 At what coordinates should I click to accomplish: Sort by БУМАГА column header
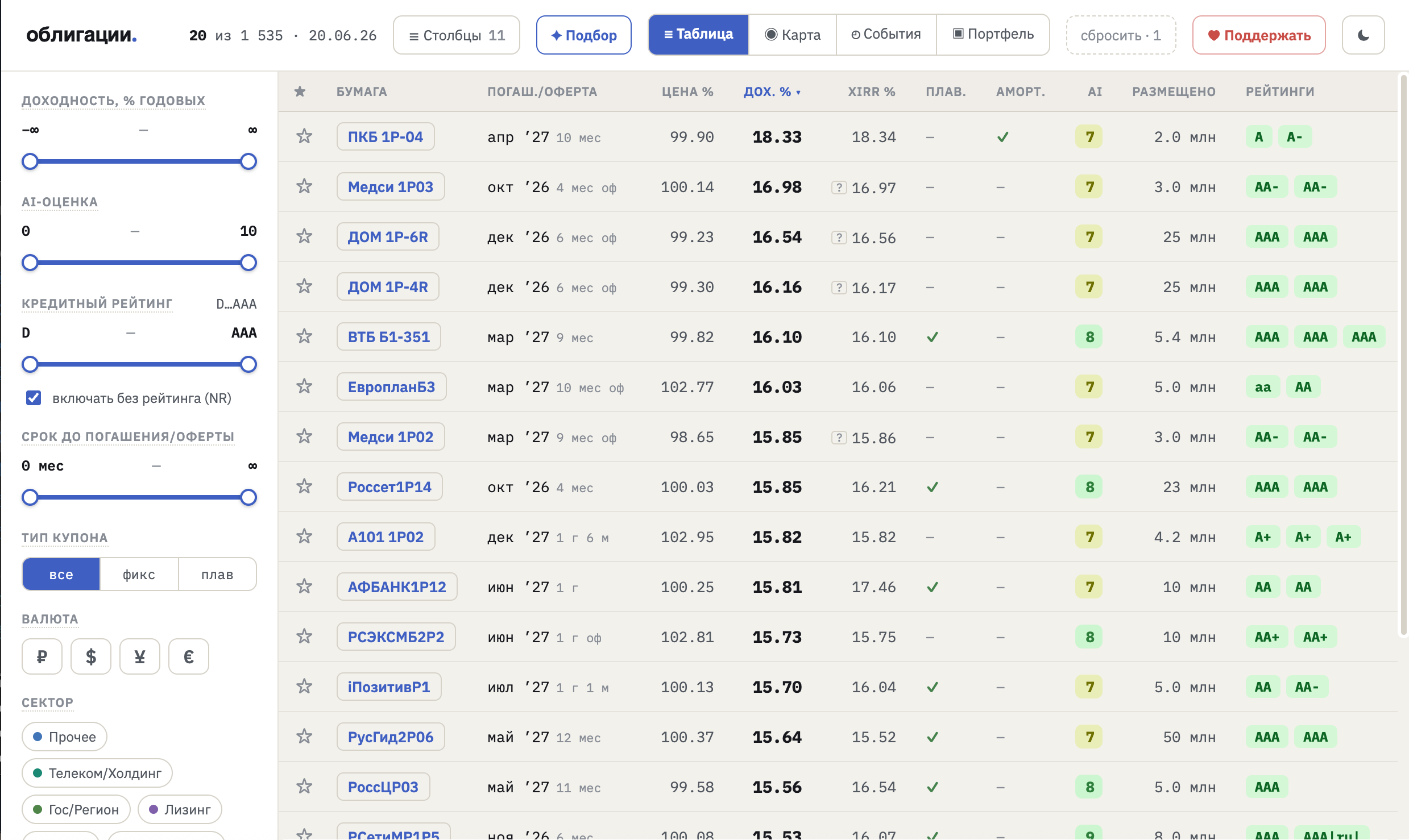pyautogui.click(x=362, y=92)
